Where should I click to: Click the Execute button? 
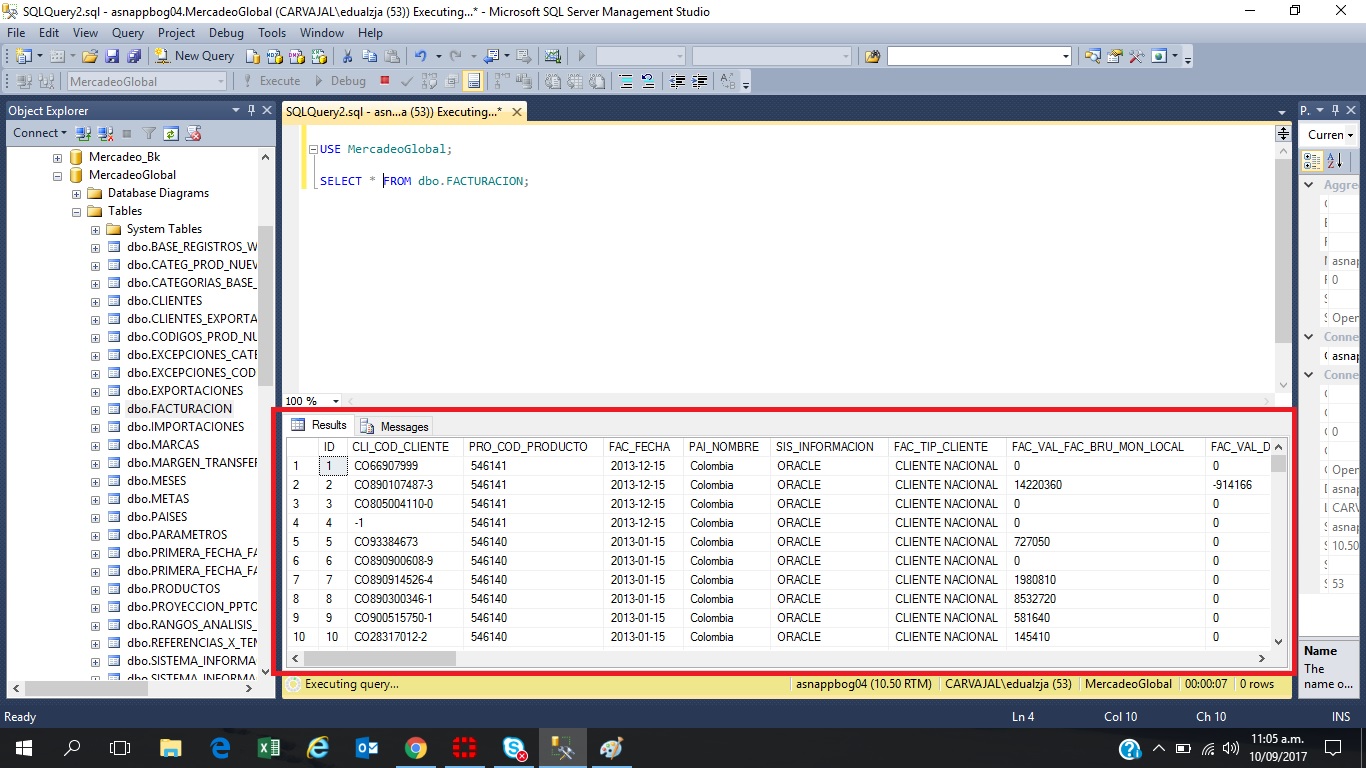[x=279, y=81]
